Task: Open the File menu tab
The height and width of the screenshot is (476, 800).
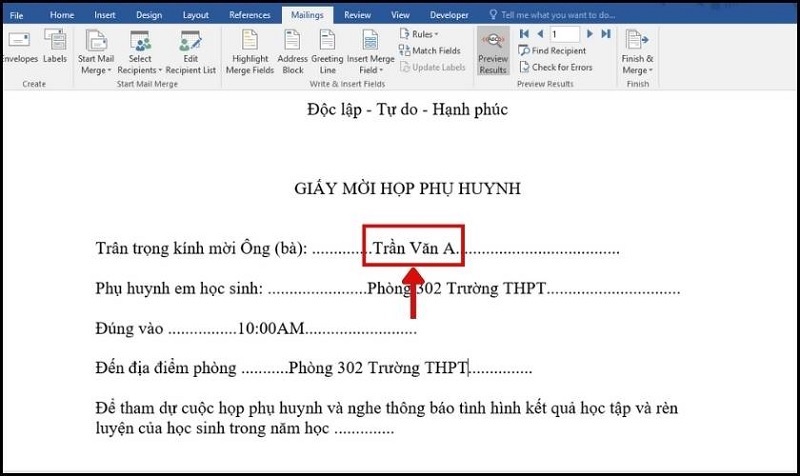Action: coord(16,15)
